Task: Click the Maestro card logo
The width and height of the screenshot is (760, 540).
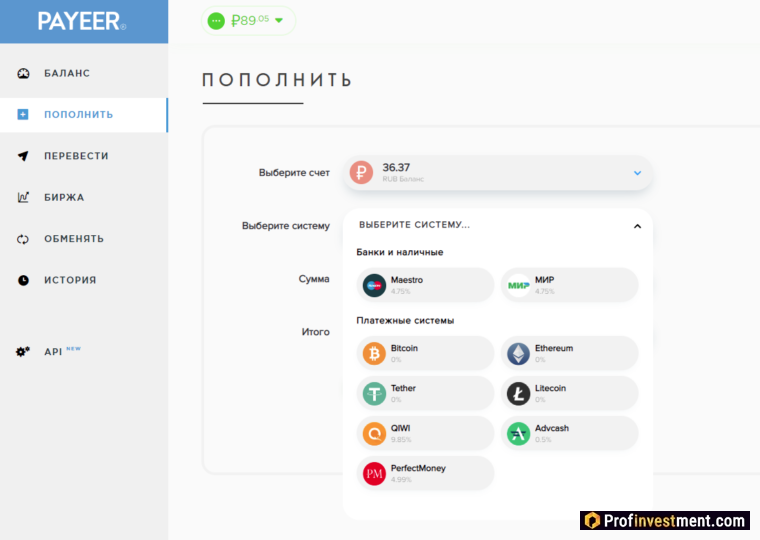Action: click(x=374, y=286)
